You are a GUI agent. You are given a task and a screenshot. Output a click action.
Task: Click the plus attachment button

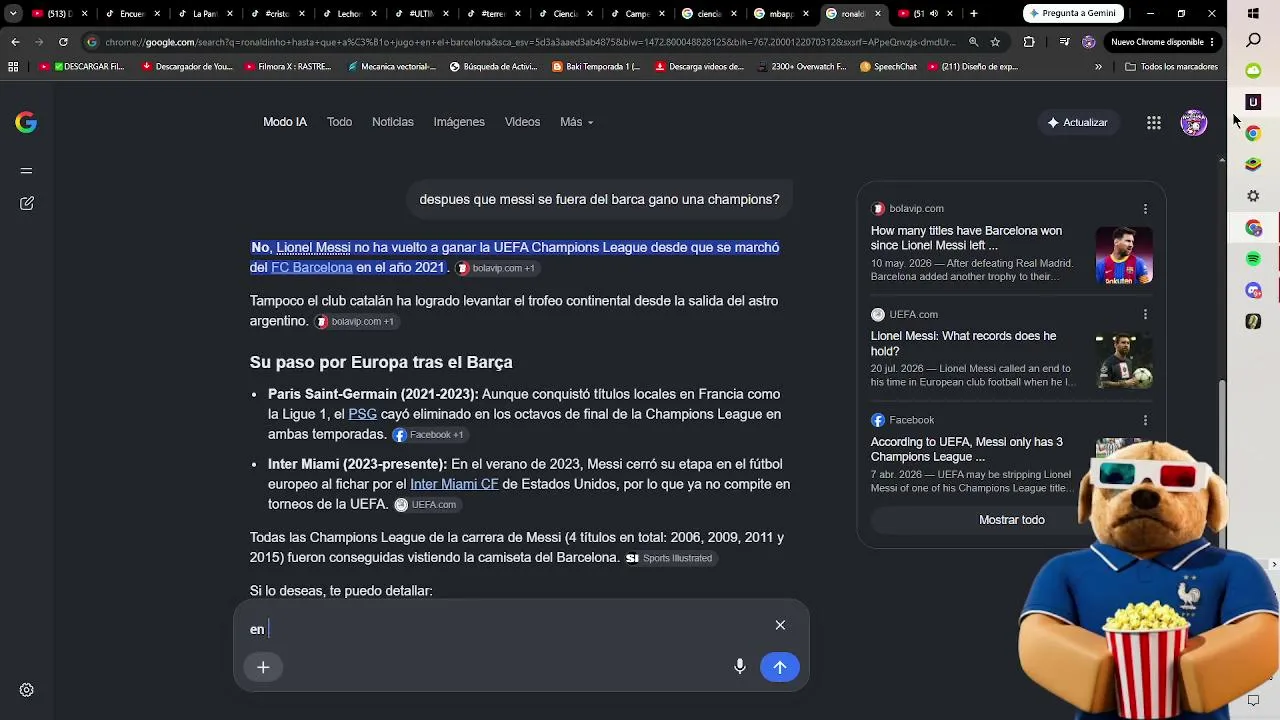pos(263,667)
